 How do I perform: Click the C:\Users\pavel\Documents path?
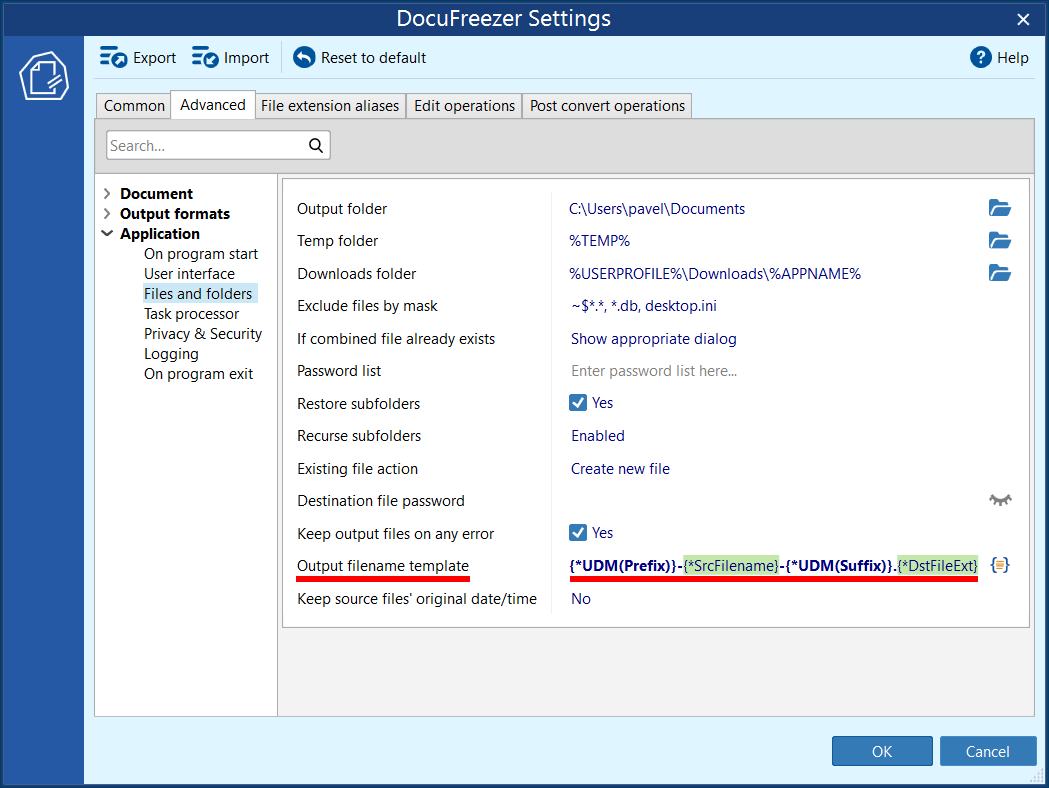point(657,209)
